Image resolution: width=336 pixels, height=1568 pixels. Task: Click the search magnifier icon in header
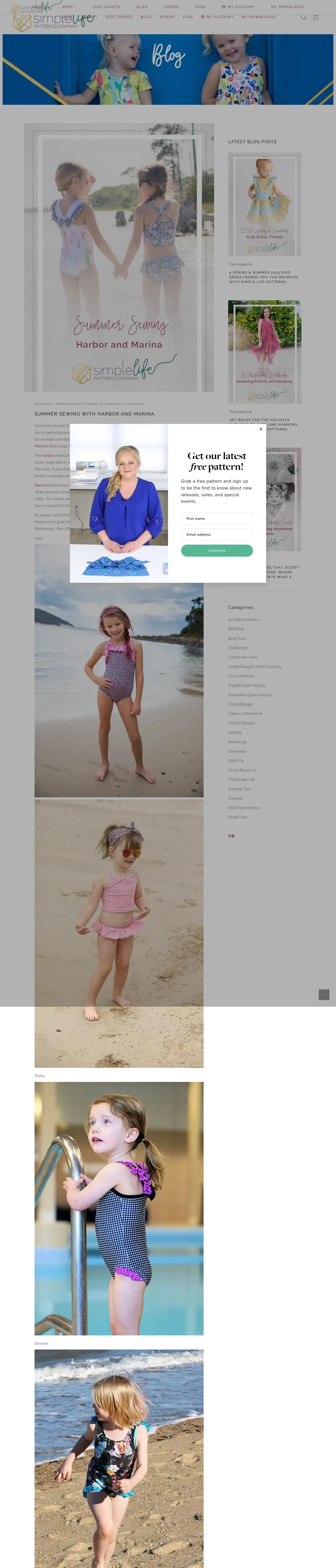[303, 17]
